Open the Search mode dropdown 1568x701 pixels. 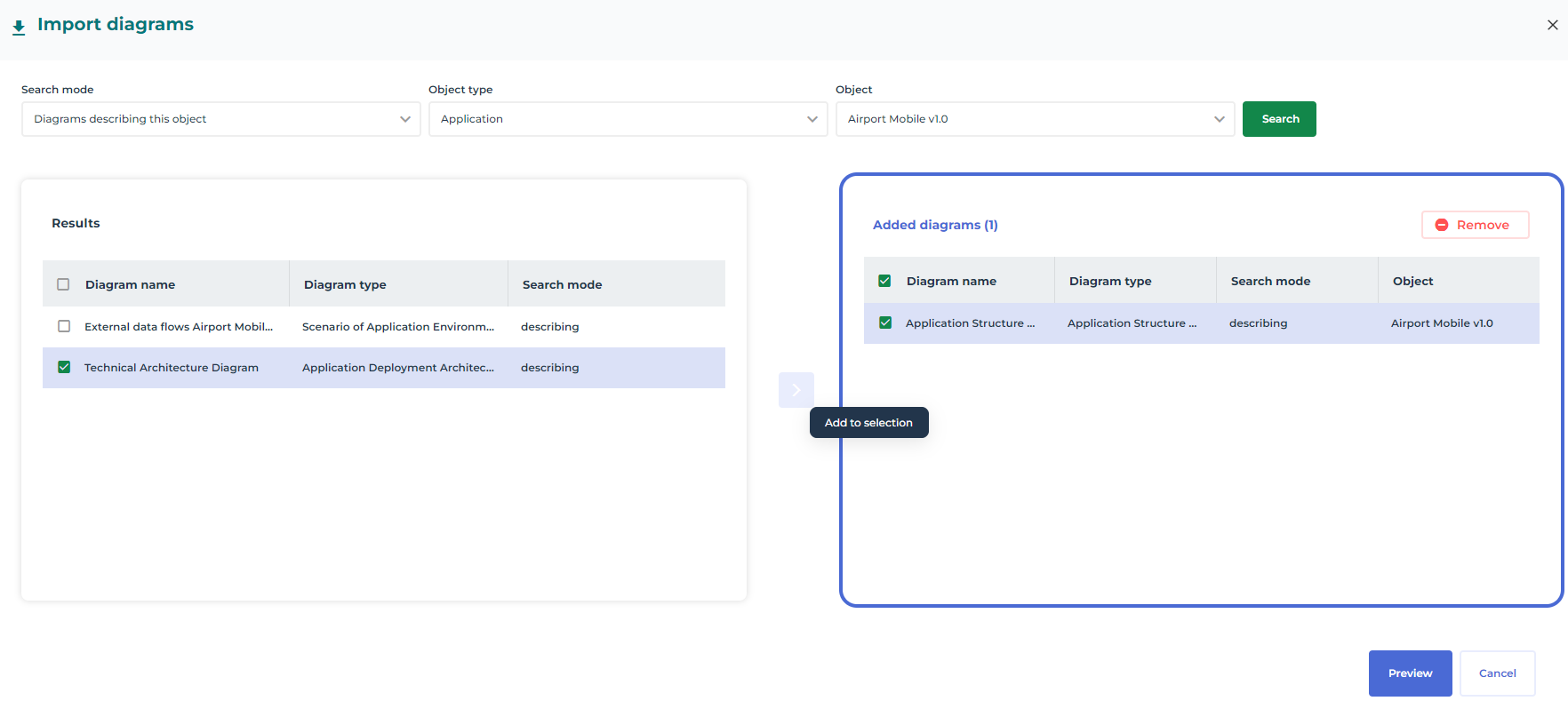click(x=220, y=119)
